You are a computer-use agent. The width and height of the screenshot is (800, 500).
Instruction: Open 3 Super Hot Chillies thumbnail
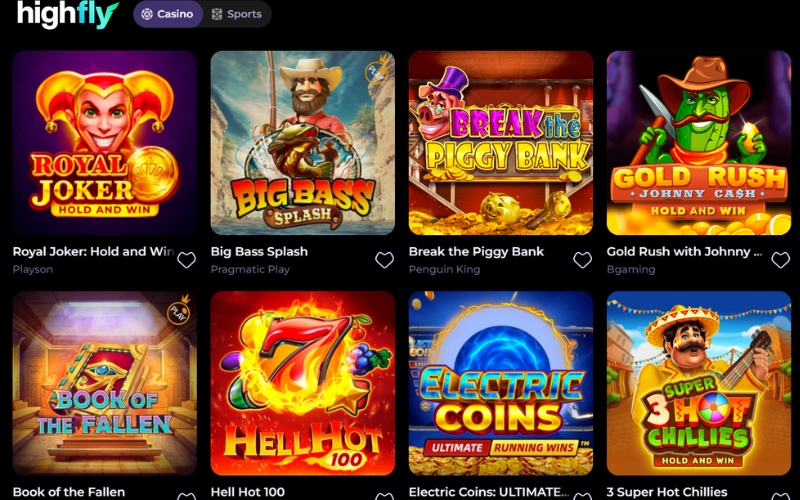click(698, 383)
